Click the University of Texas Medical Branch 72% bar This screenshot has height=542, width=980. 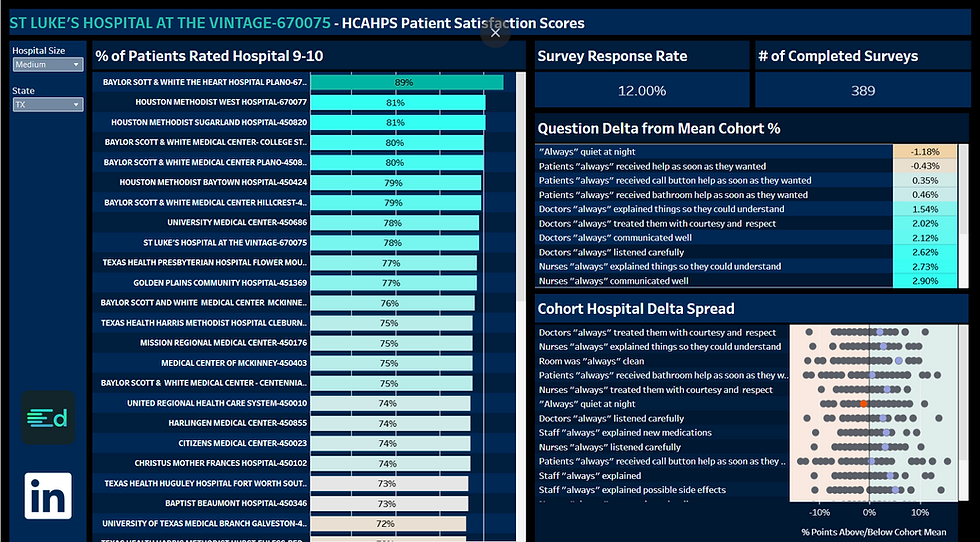tap(388, 523)
